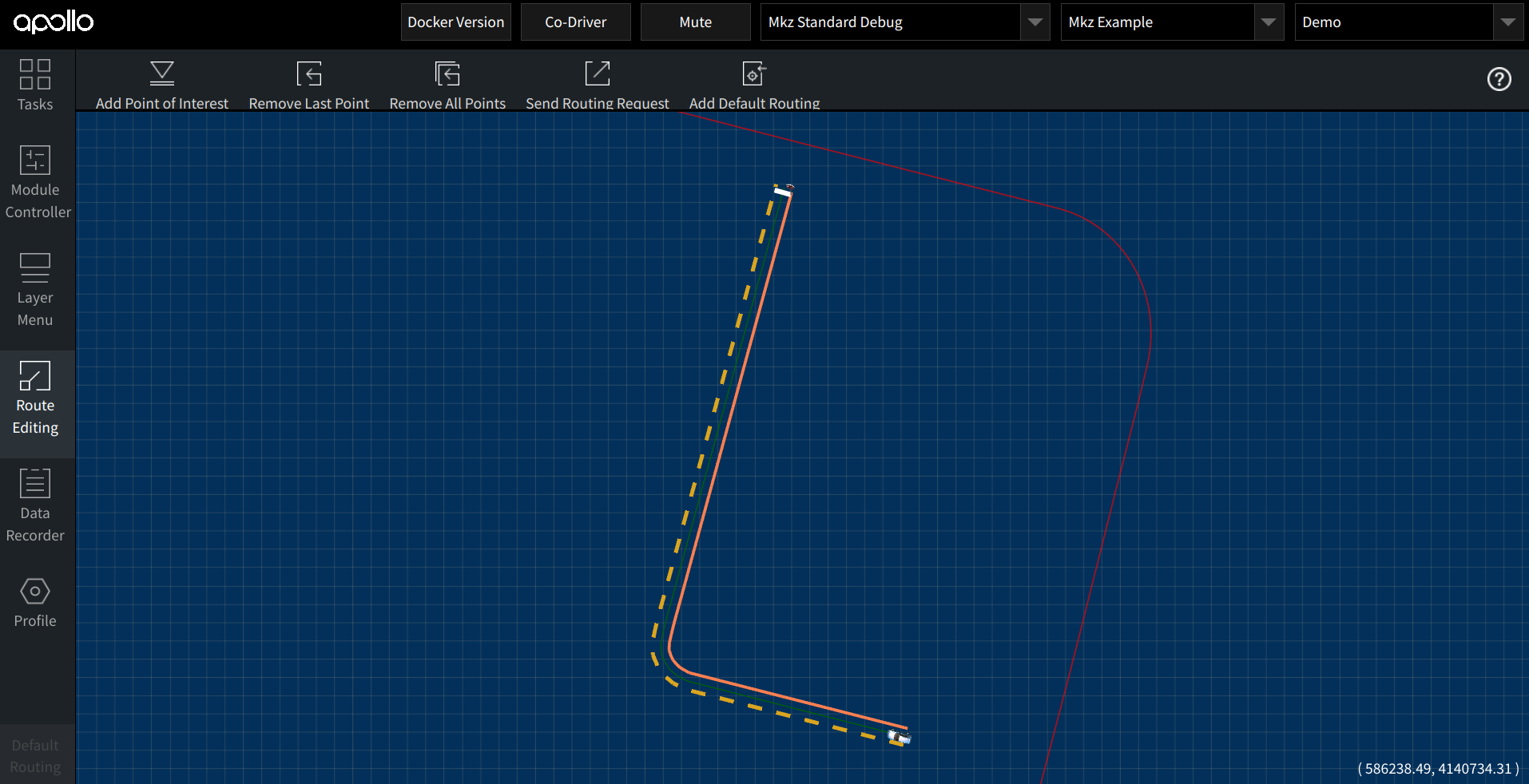Open the Data Recorder panel
This screenshot has height=784, width=1529.
pyautogui.click(x=34, y=505)
